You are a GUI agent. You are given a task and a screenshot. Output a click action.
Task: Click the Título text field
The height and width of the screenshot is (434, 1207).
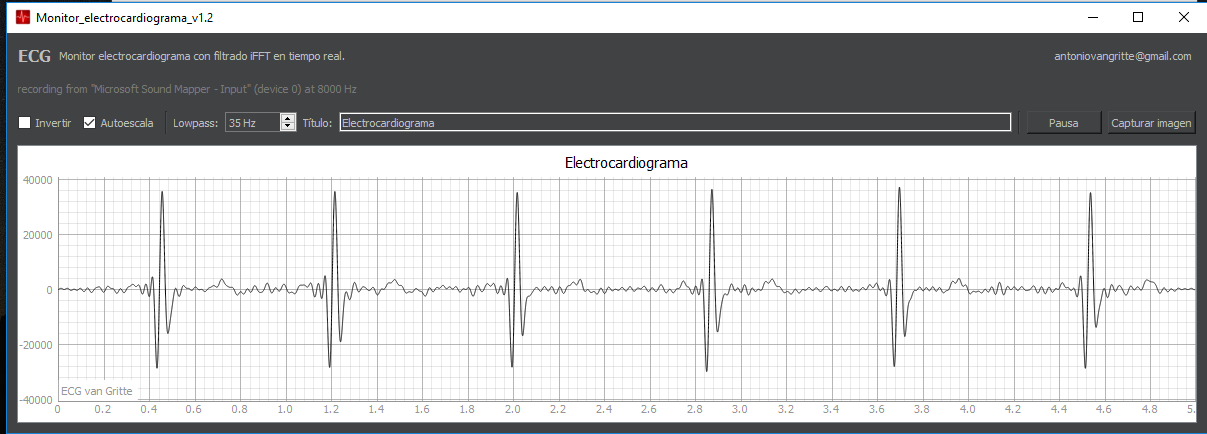click(x=675, y=123)
